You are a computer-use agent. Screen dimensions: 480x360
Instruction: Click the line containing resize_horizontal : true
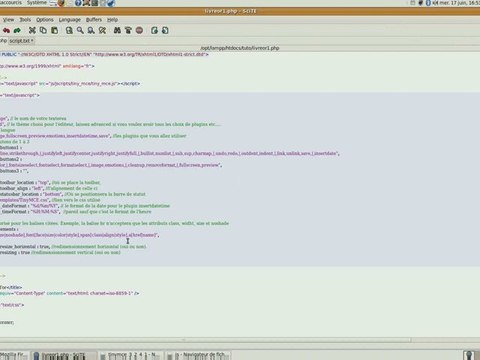tap(73, 247)
